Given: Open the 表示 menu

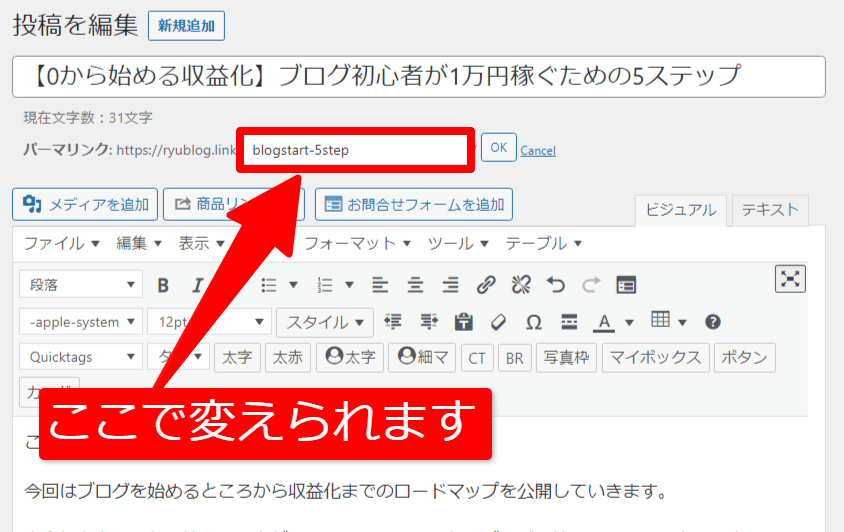Looking at the screenshot, I should pyautogui.click(x=201, y=243).
